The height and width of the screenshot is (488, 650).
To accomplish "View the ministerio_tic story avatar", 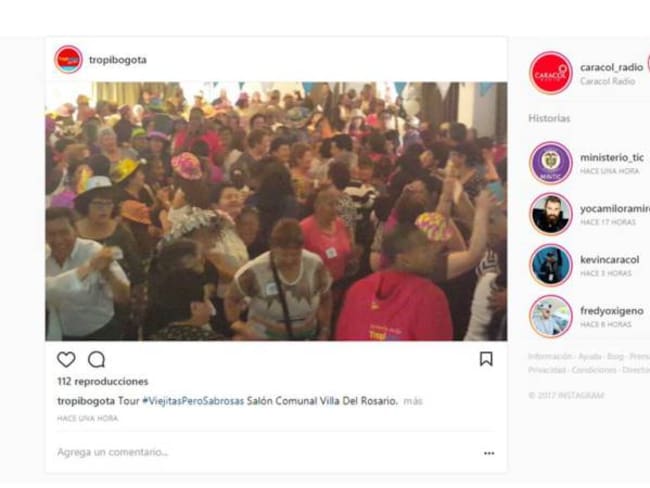I will (551, 163).
